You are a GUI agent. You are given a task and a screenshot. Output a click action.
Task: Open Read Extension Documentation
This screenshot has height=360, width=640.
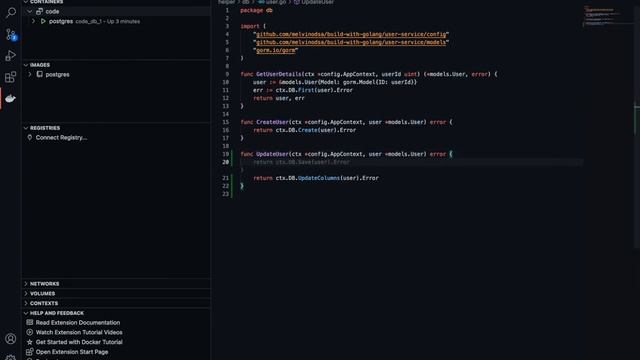coord(78,322)
